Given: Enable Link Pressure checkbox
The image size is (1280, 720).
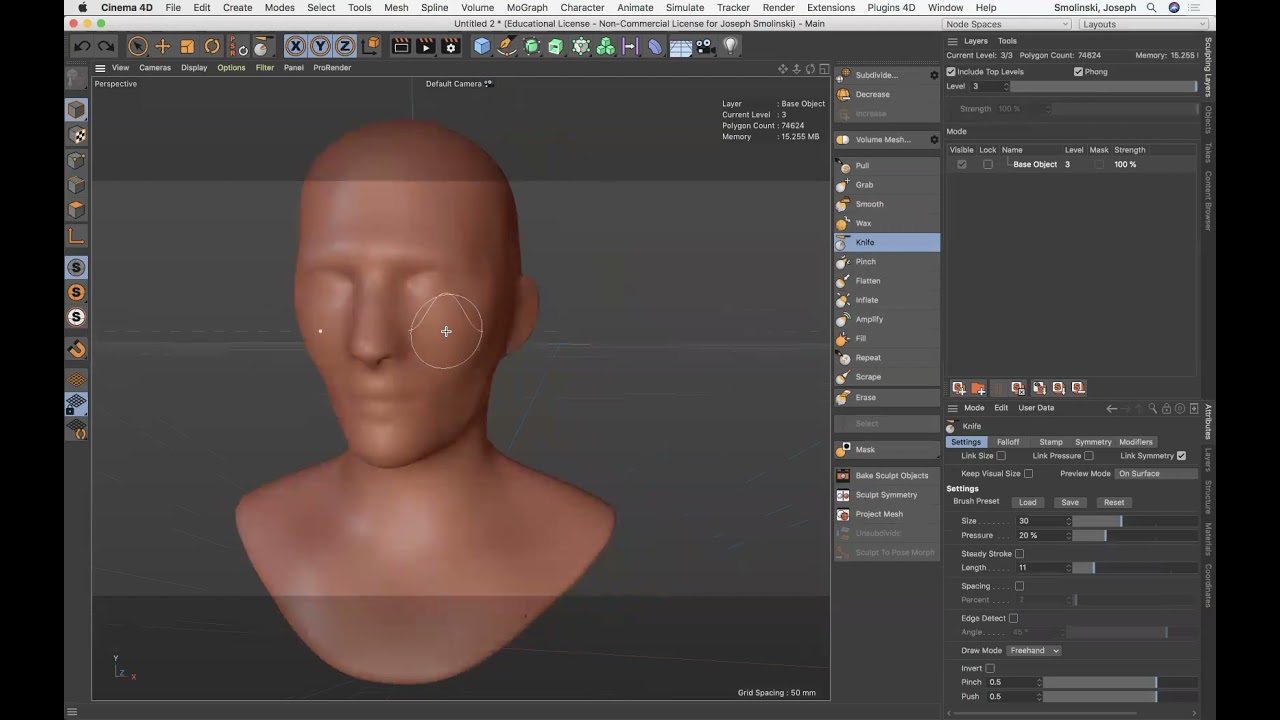Looking at the screenshot, I should [x=1089, y=456].
